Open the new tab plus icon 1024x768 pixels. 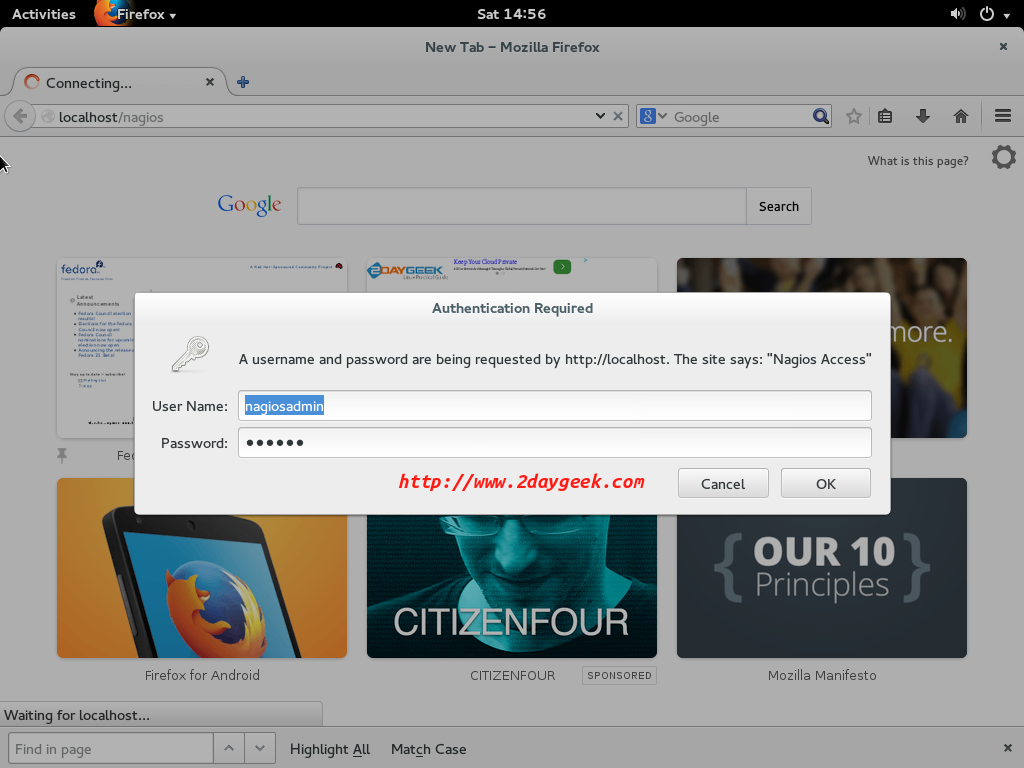click(243, 82)
